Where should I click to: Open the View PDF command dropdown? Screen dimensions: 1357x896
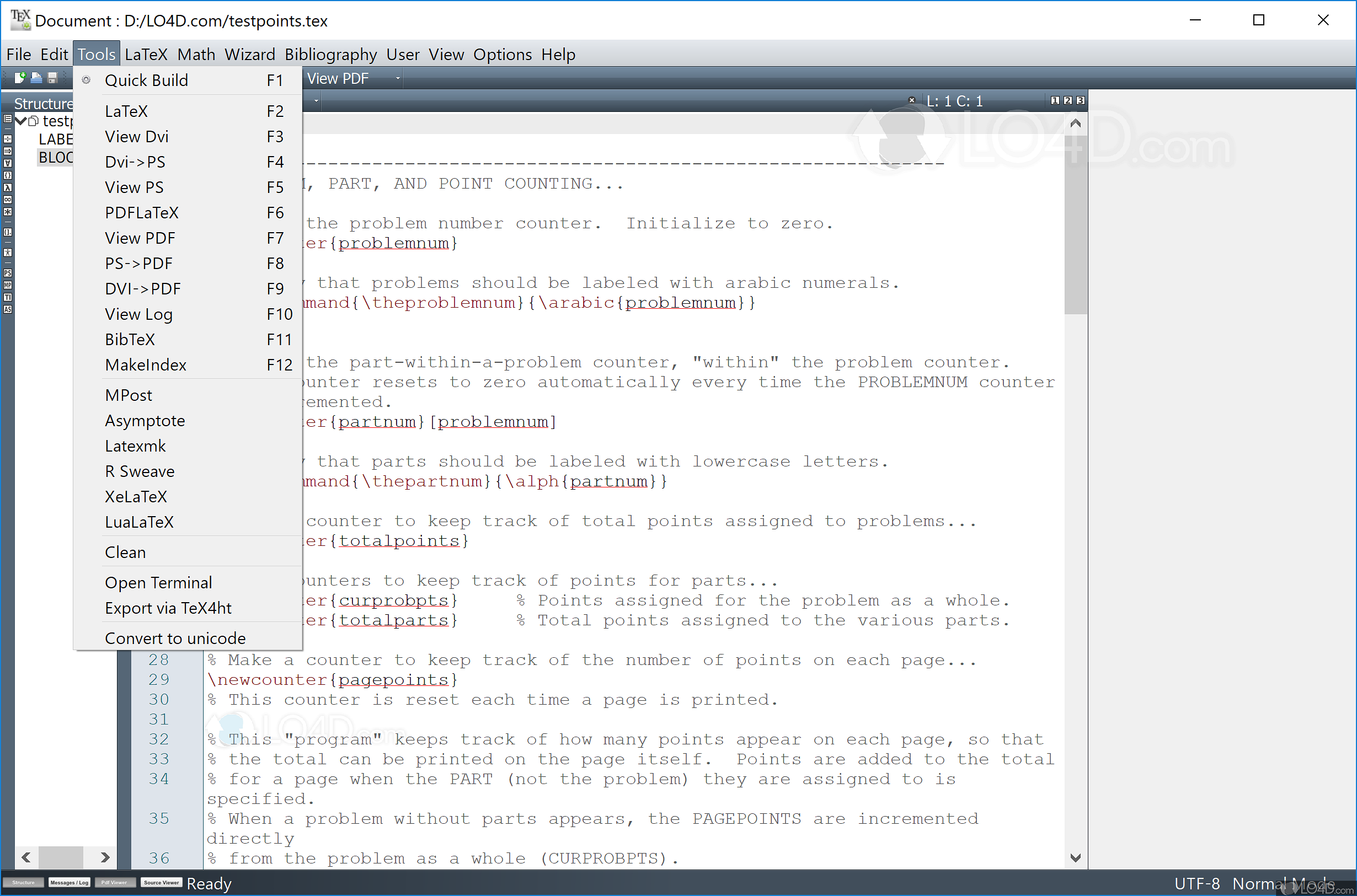398,78
